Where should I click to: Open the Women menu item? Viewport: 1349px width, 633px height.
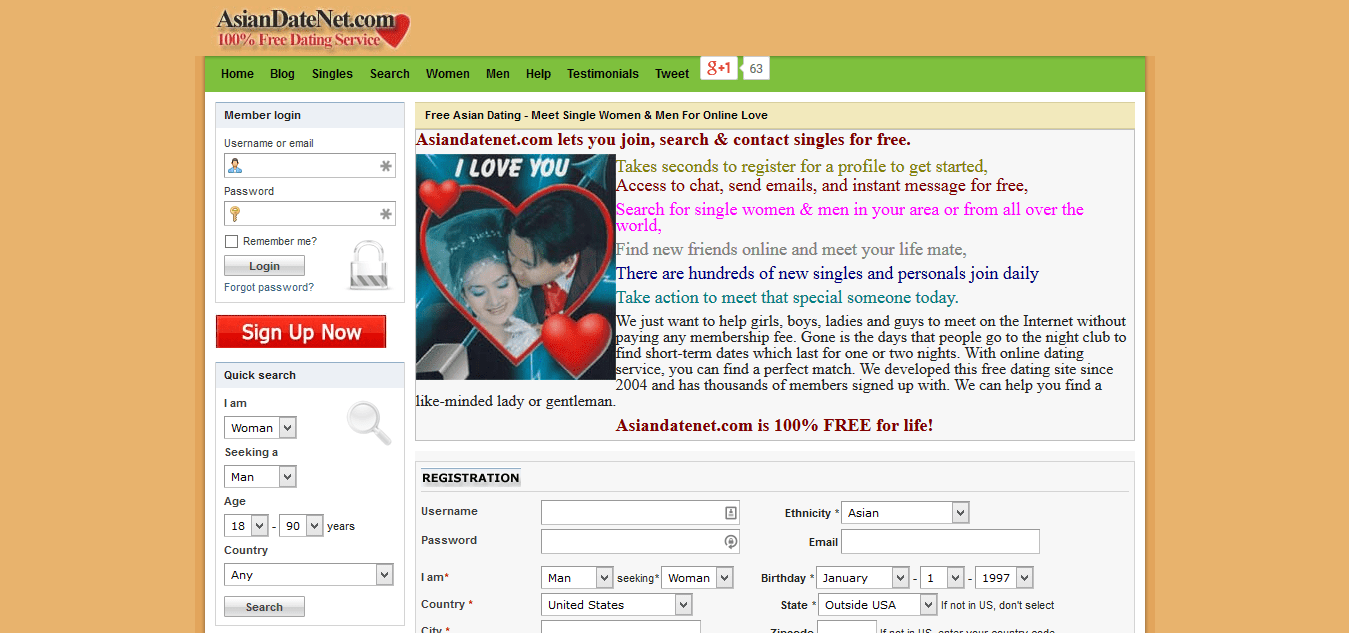pos(447,74)
